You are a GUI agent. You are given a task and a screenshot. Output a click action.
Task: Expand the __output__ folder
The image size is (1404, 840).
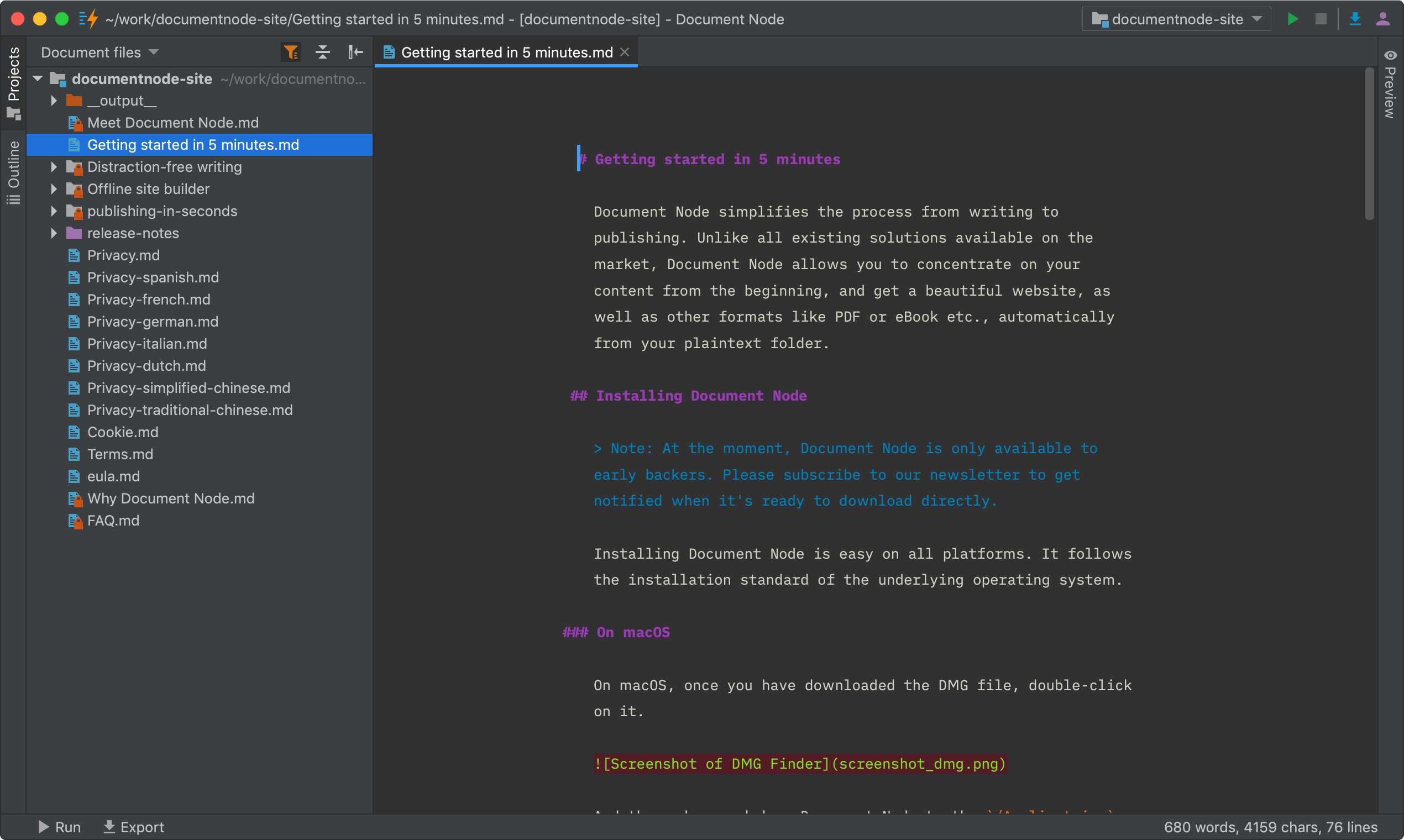pos(54,101)
